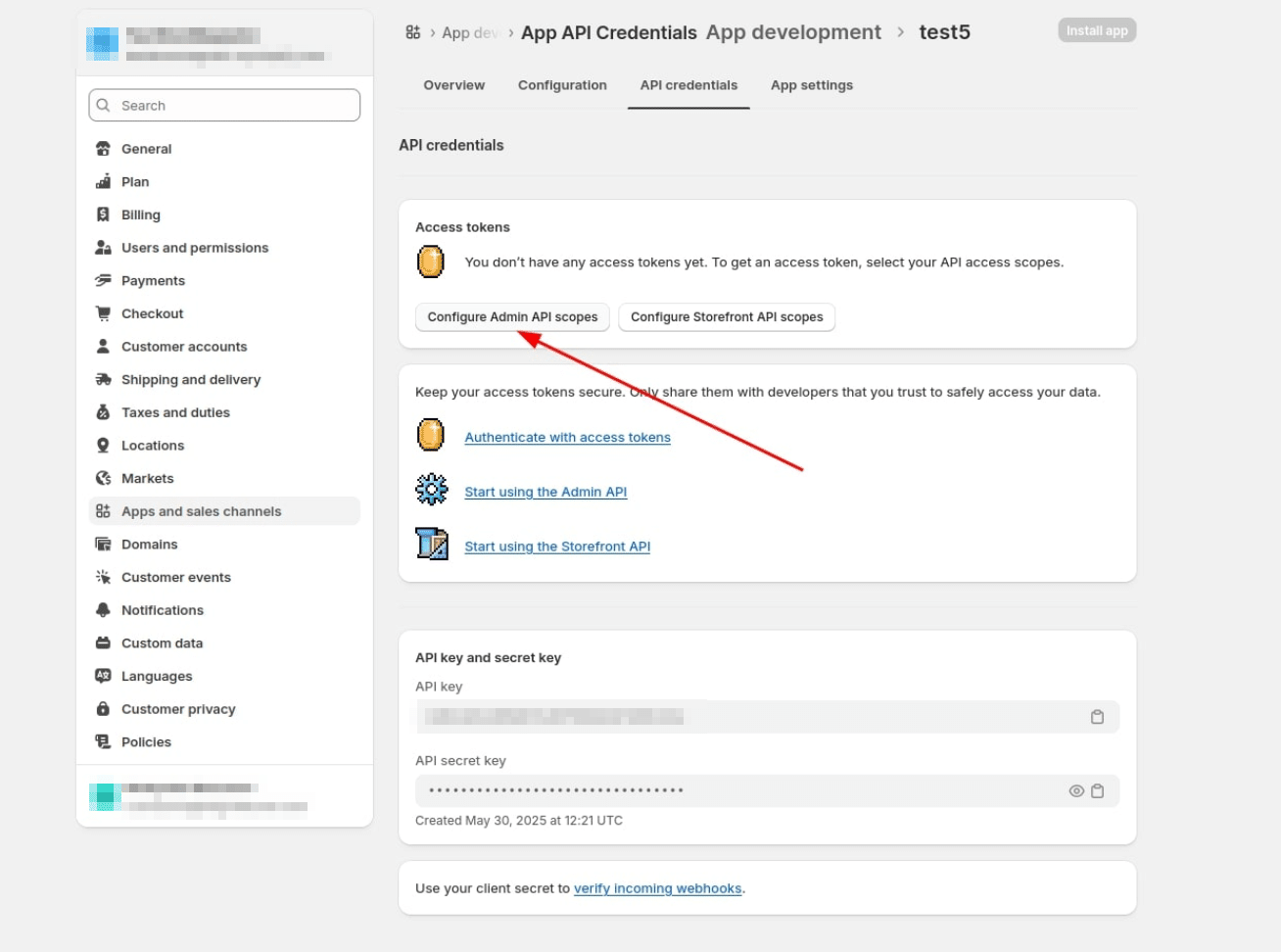This screenshot has height=952, width=1281.
Task: Open Billing settings label
Action: [141, 214]
